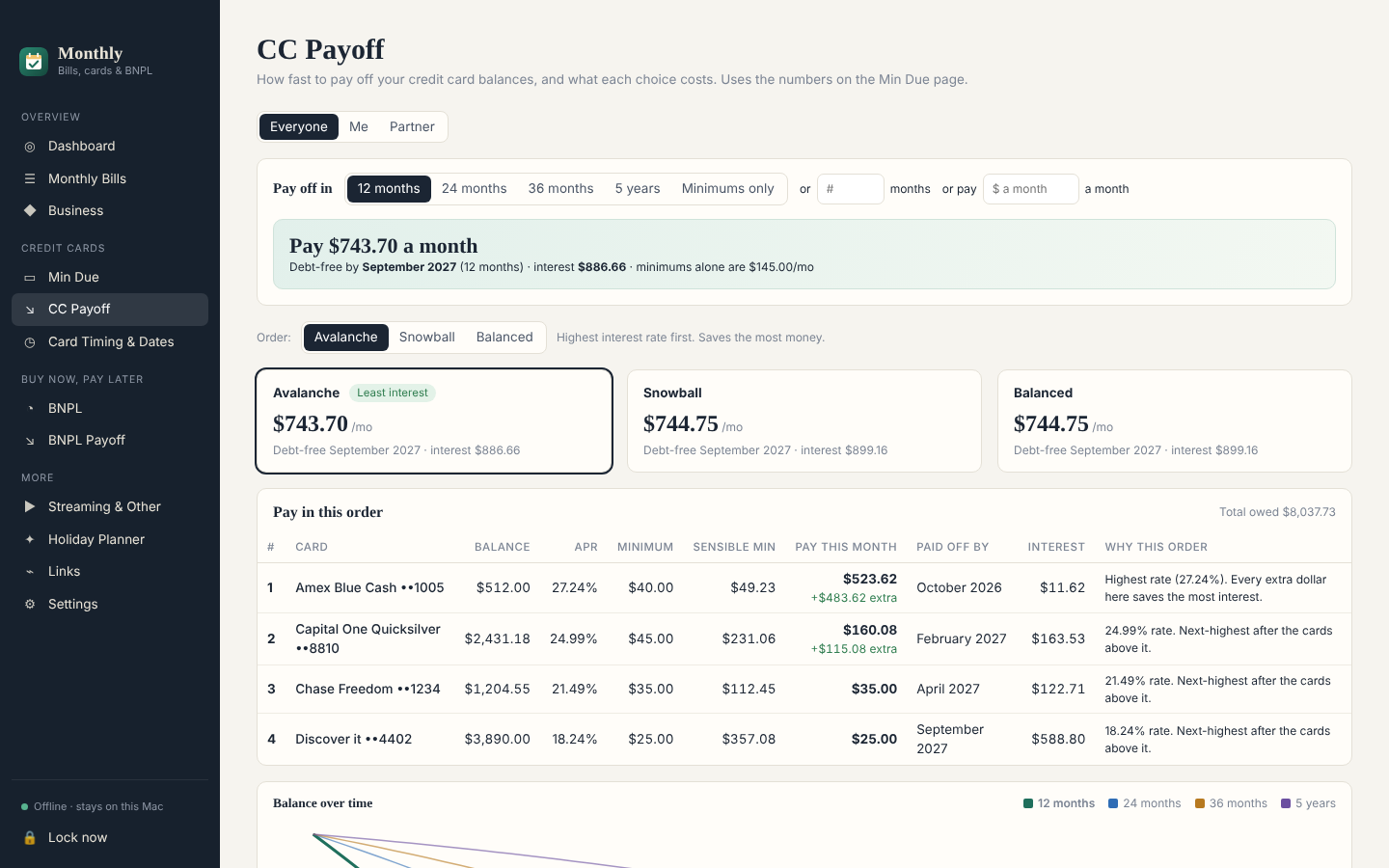Image resolution: width=1389 pixels, height=868 pixels.
Task: Navigate to BNPL Payoff
Action: [110, 441]
